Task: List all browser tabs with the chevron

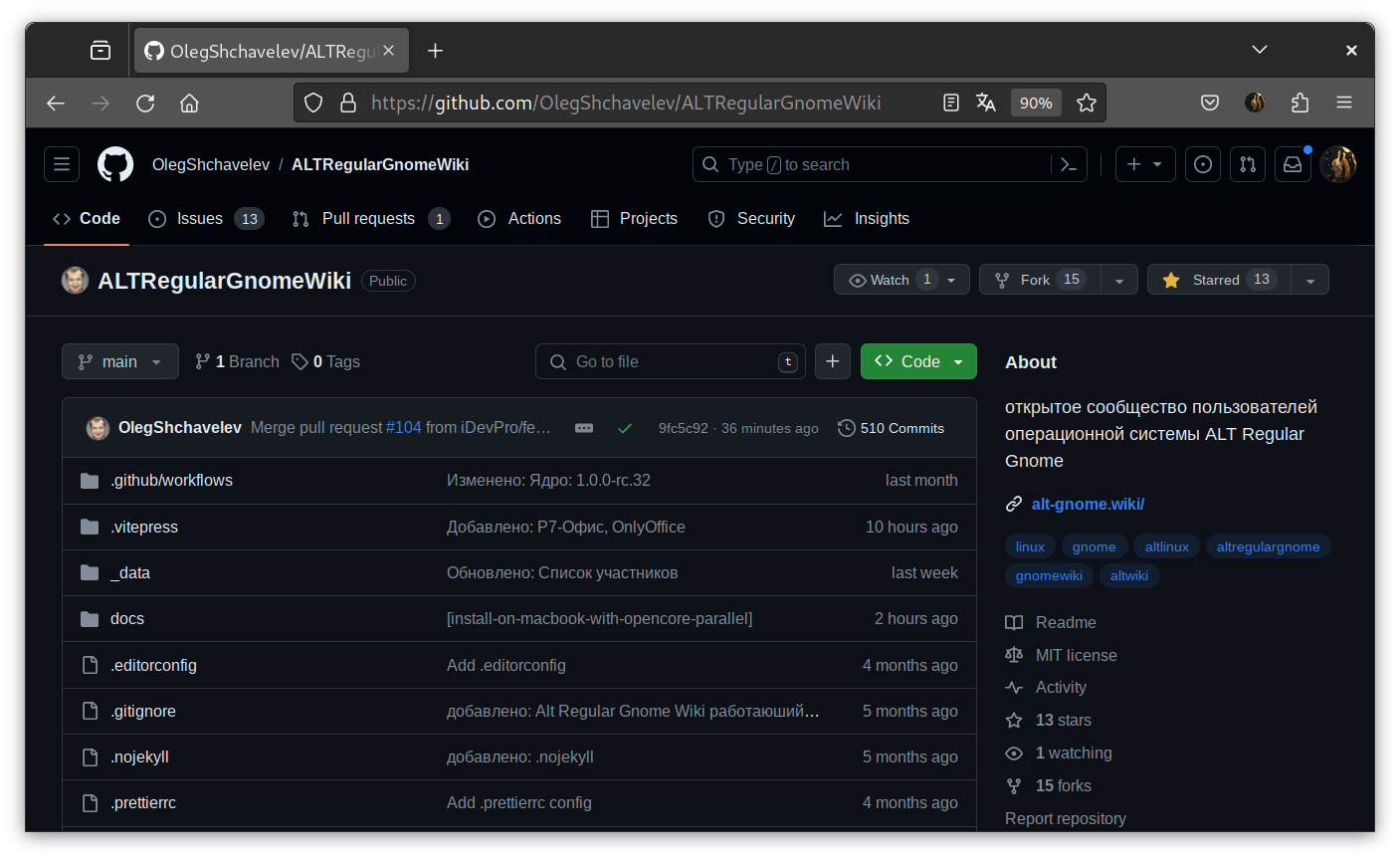Action: coord(1260,50)
